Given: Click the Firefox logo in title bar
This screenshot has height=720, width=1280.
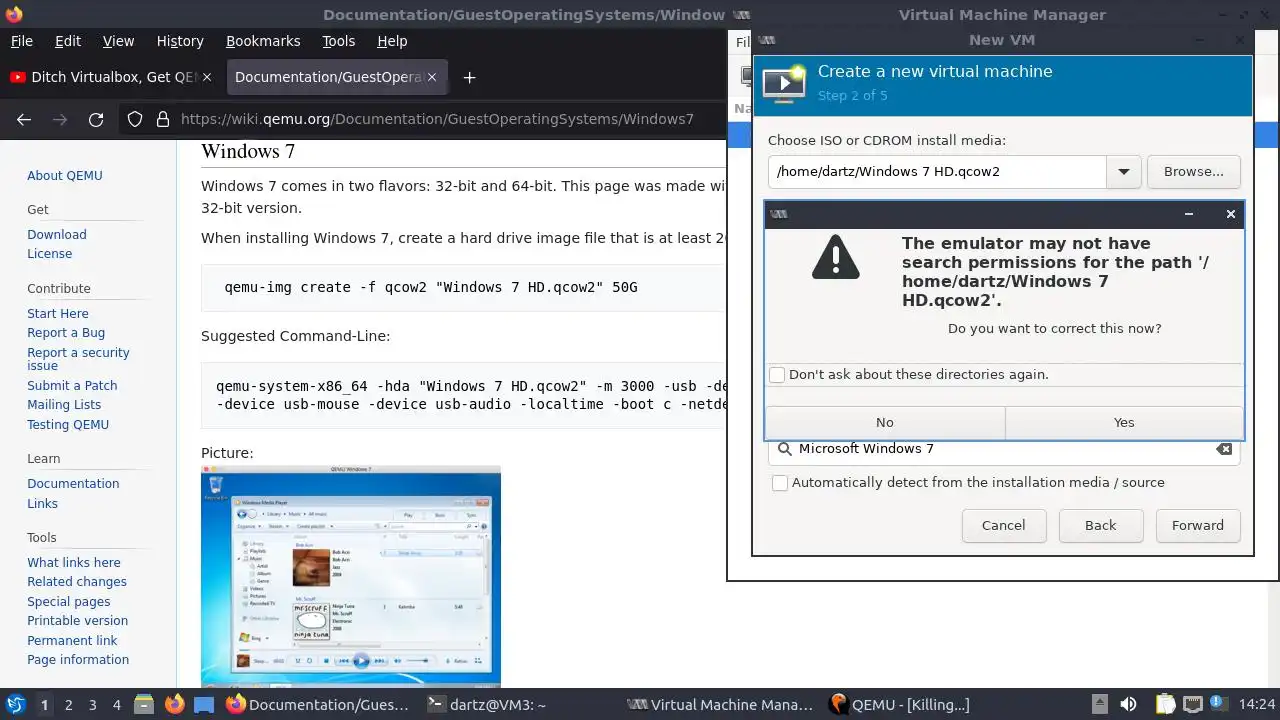Looking at the screenshot, I should 14,14.
